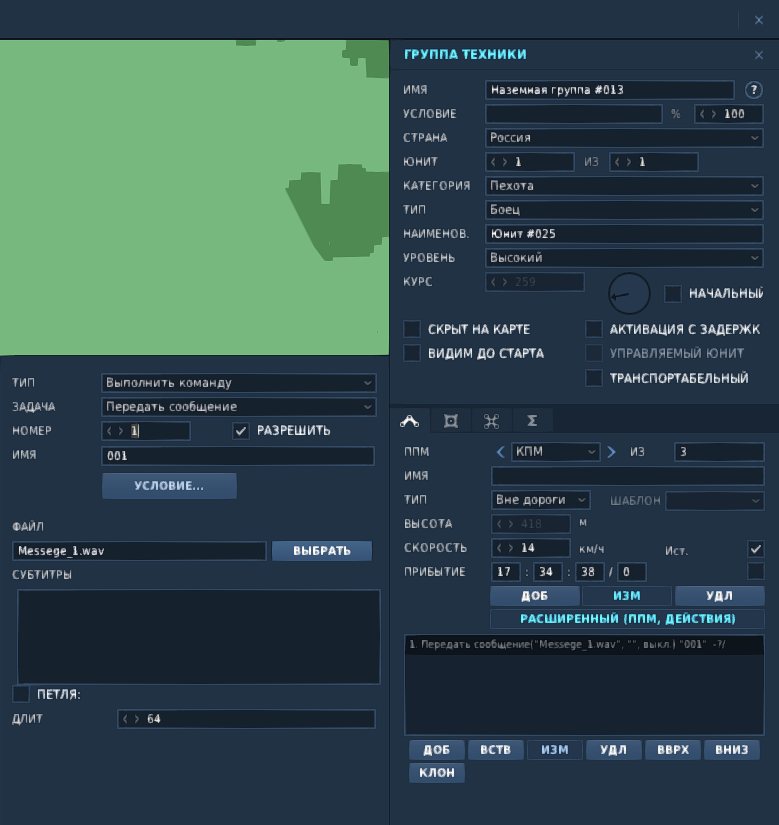Go to next waypoint with right arrow
The width and height of the screenshot is (779, 825).
[x=611, y=452]
